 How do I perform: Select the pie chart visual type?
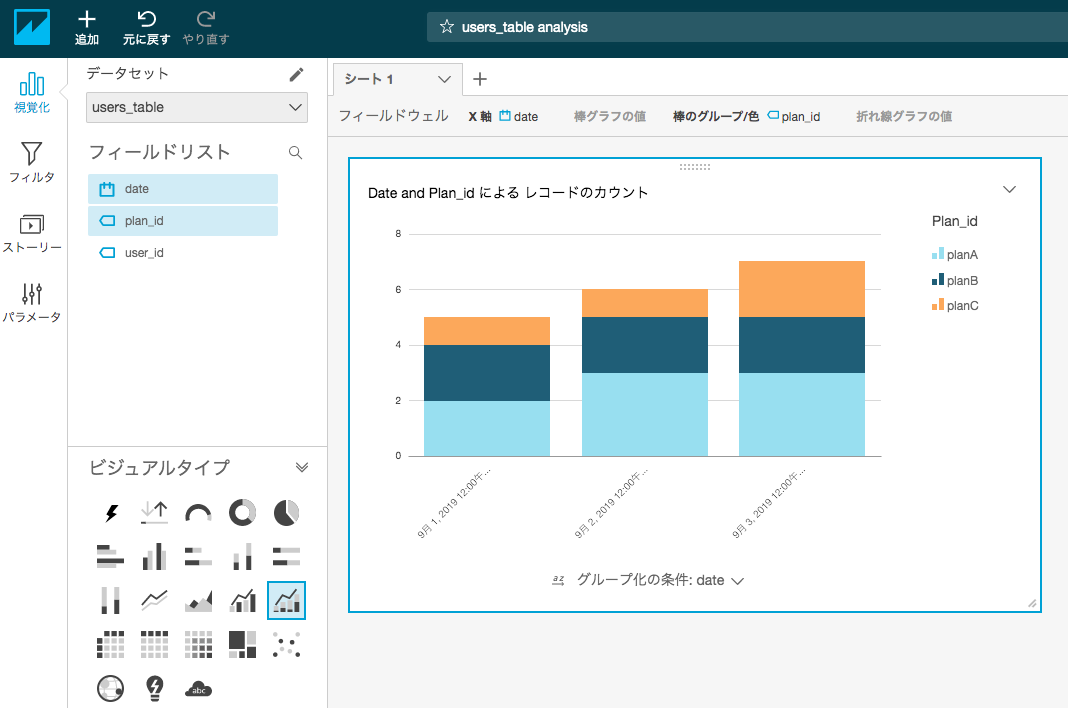286,513
